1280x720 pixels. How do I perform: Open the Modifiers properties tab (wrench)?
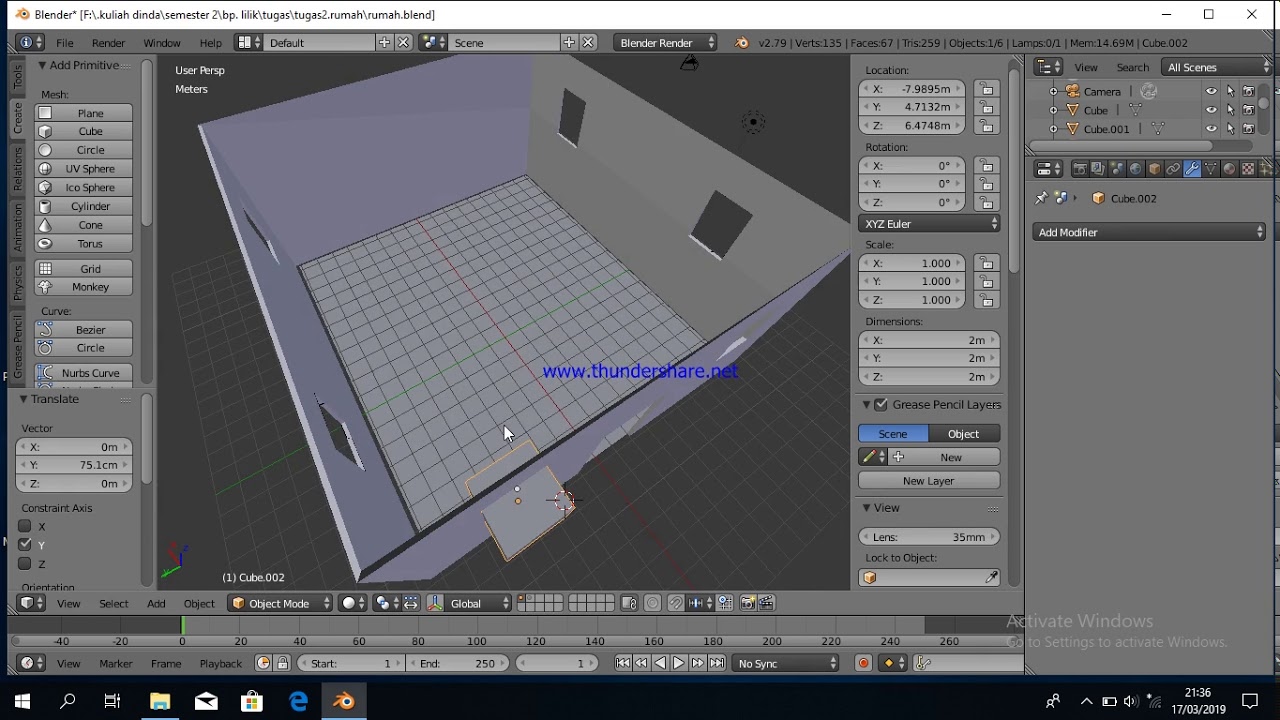click(1192, 169)
